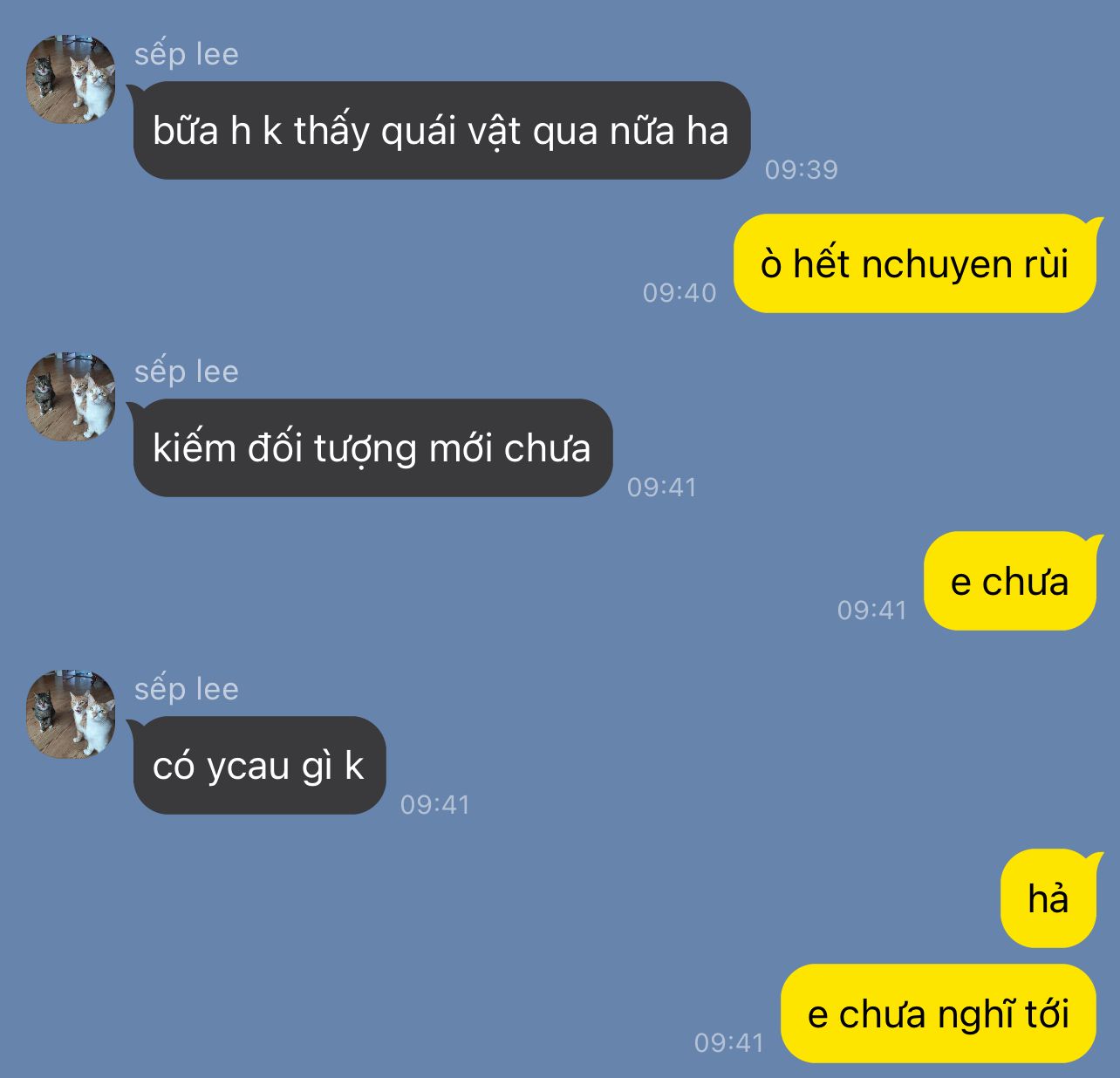
Task: Click sender name 'sếp lee' above first message
Action: pos(187,54)
